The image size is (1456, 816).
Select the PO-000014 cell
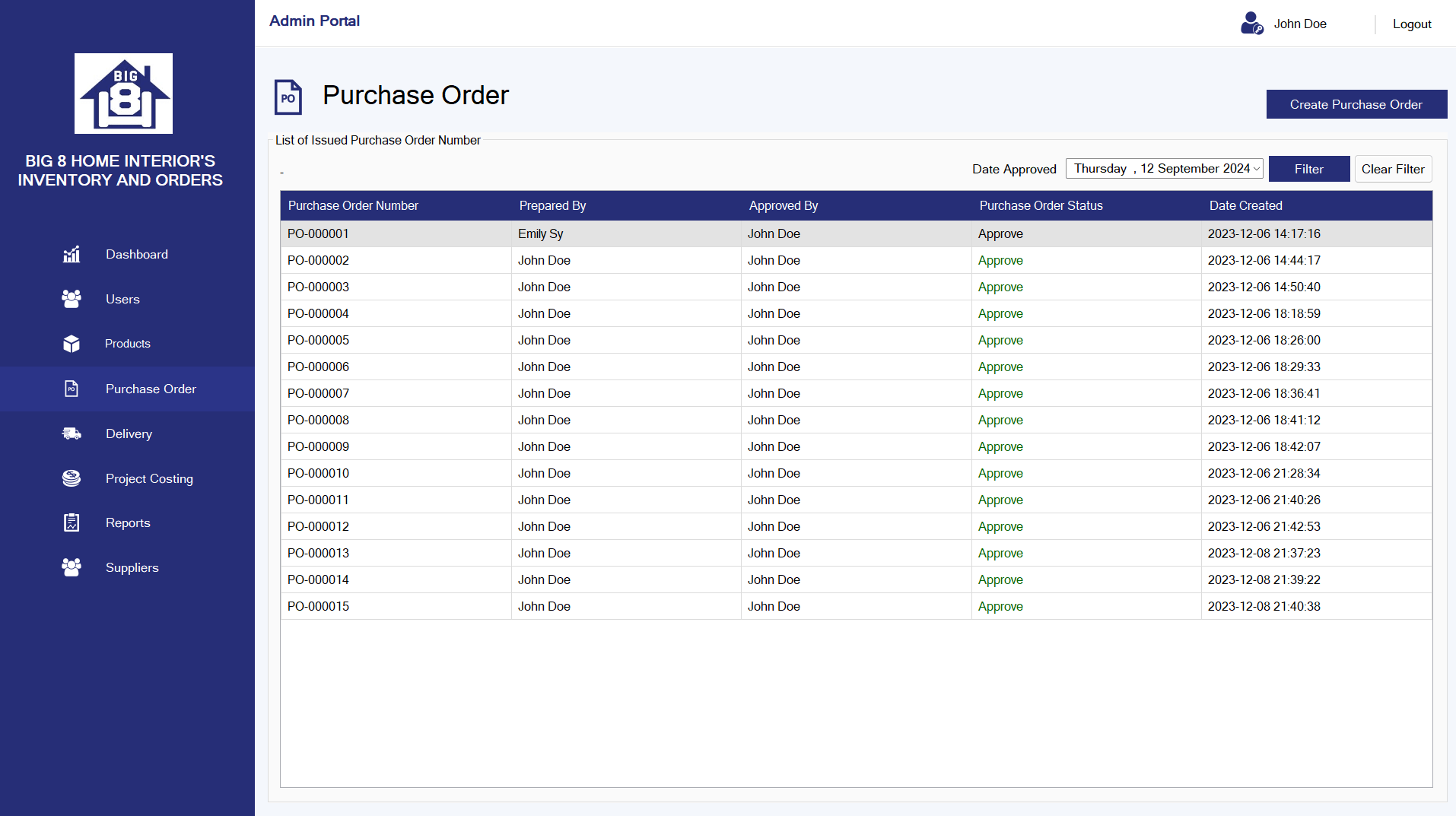tap(396, 579)
